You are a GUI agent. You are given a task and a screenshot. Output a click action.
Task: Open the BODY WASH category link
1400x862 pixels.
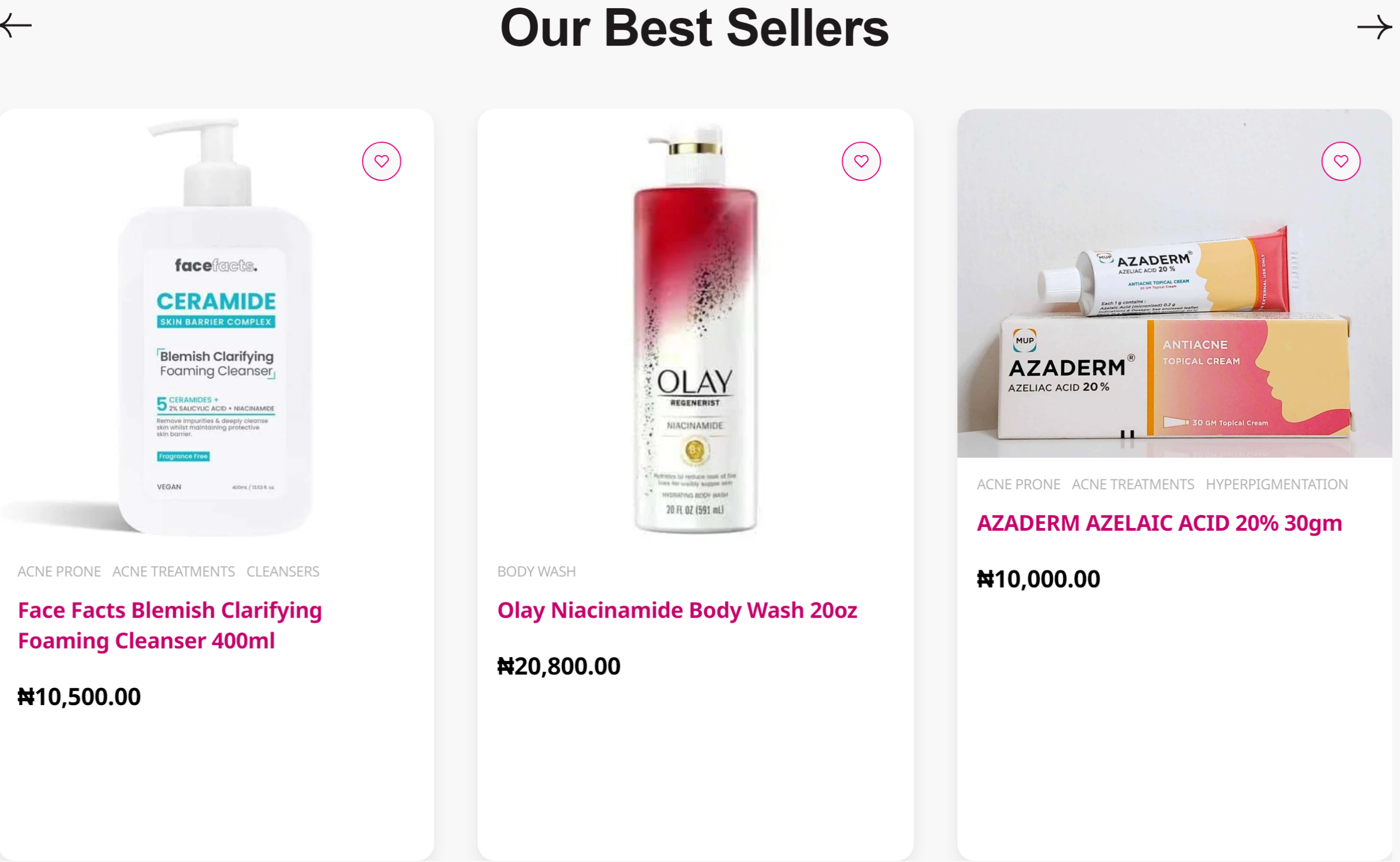pos(536,571)
